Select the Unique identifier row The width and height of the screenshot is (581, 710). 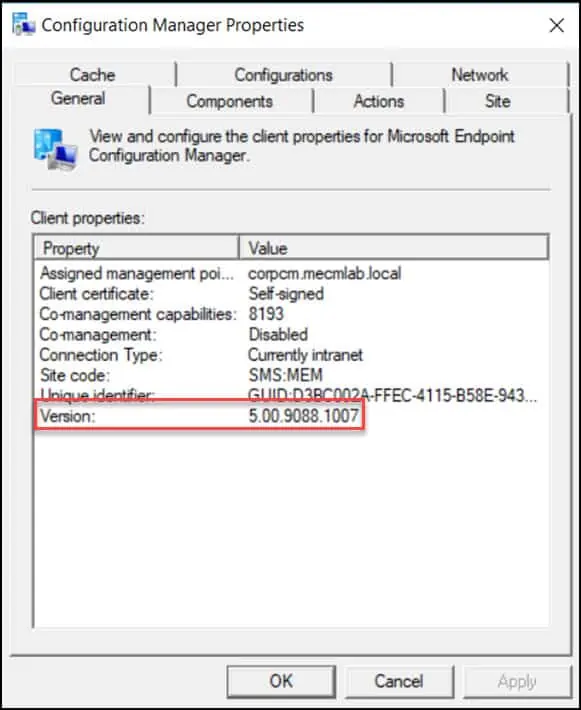pos(291,396)
